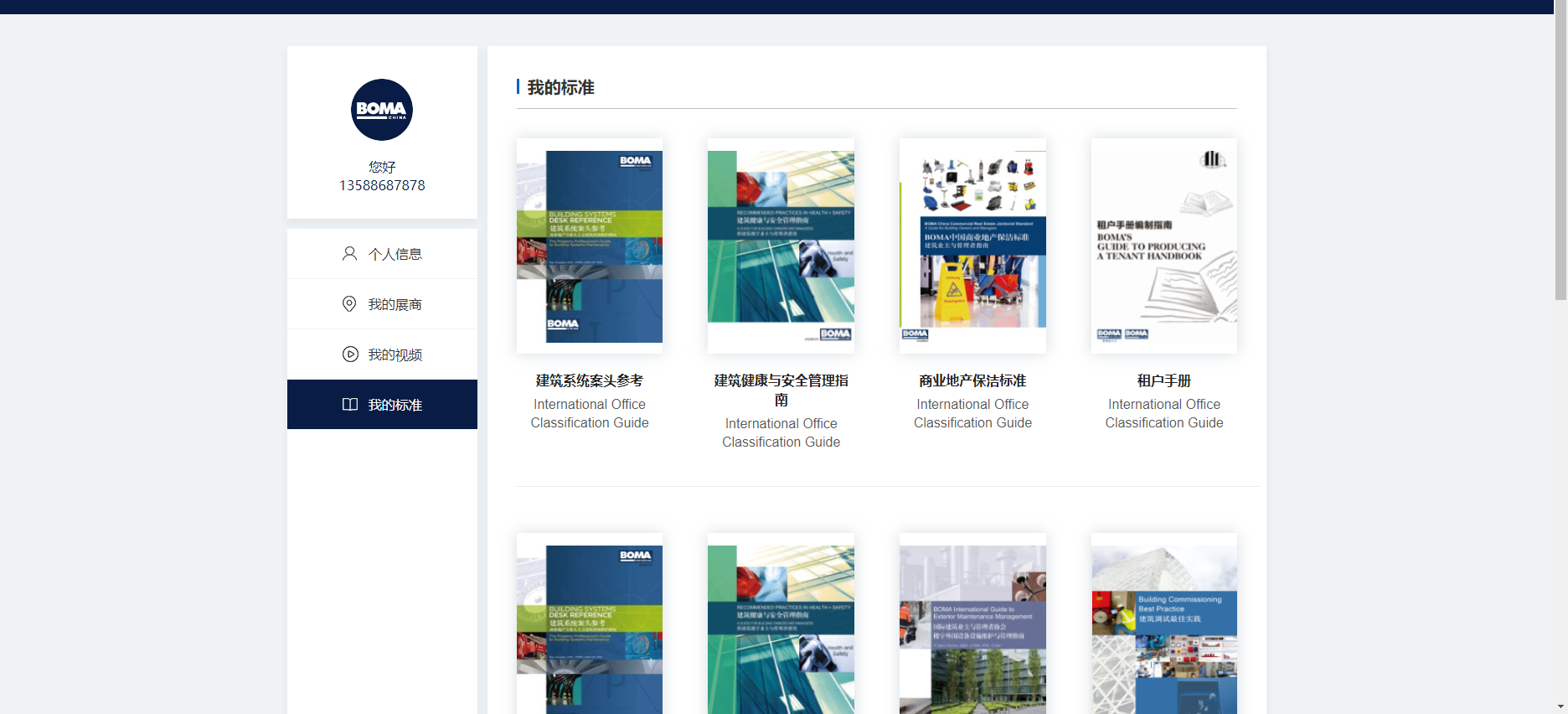The width and height of the screenshot is (1568, 714).
Task: Click the person icon beside 个人信息
Action: [349, 254]
